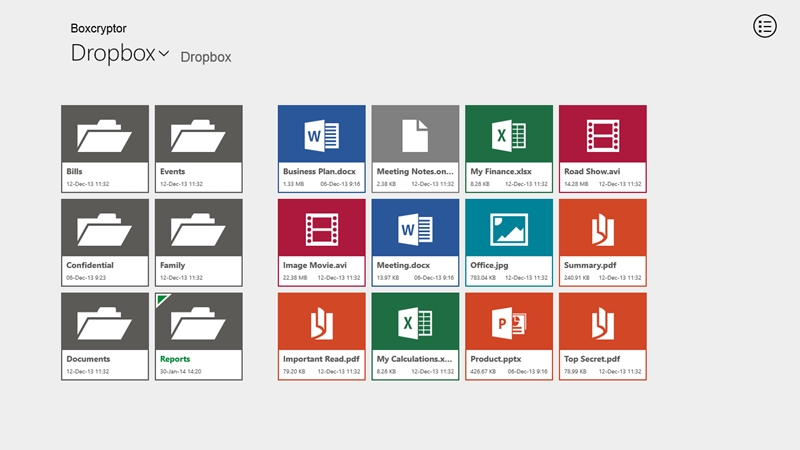Open Important Read.pdf reader icon
800x450 pixels.
[321, 323]
